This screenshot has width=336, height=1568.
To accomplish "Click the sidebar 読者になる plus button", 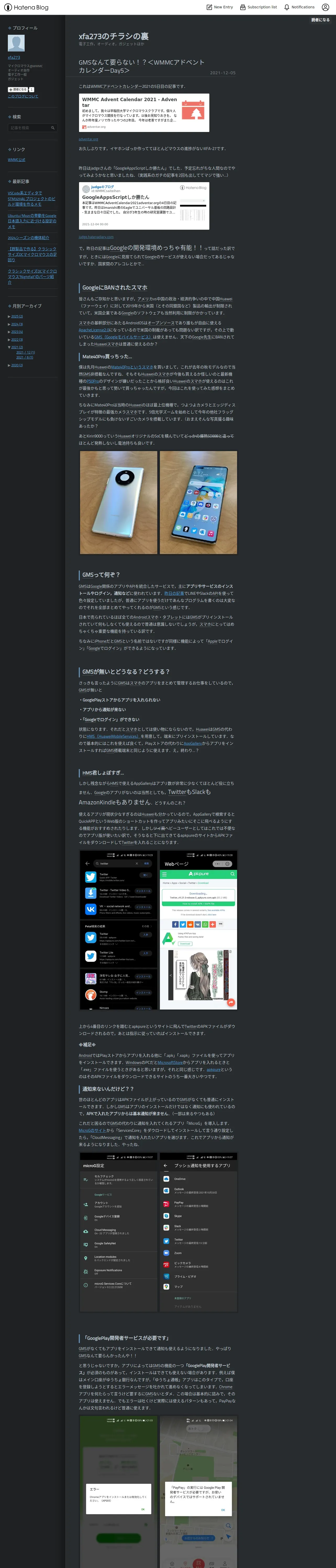I will coord(18,89).
